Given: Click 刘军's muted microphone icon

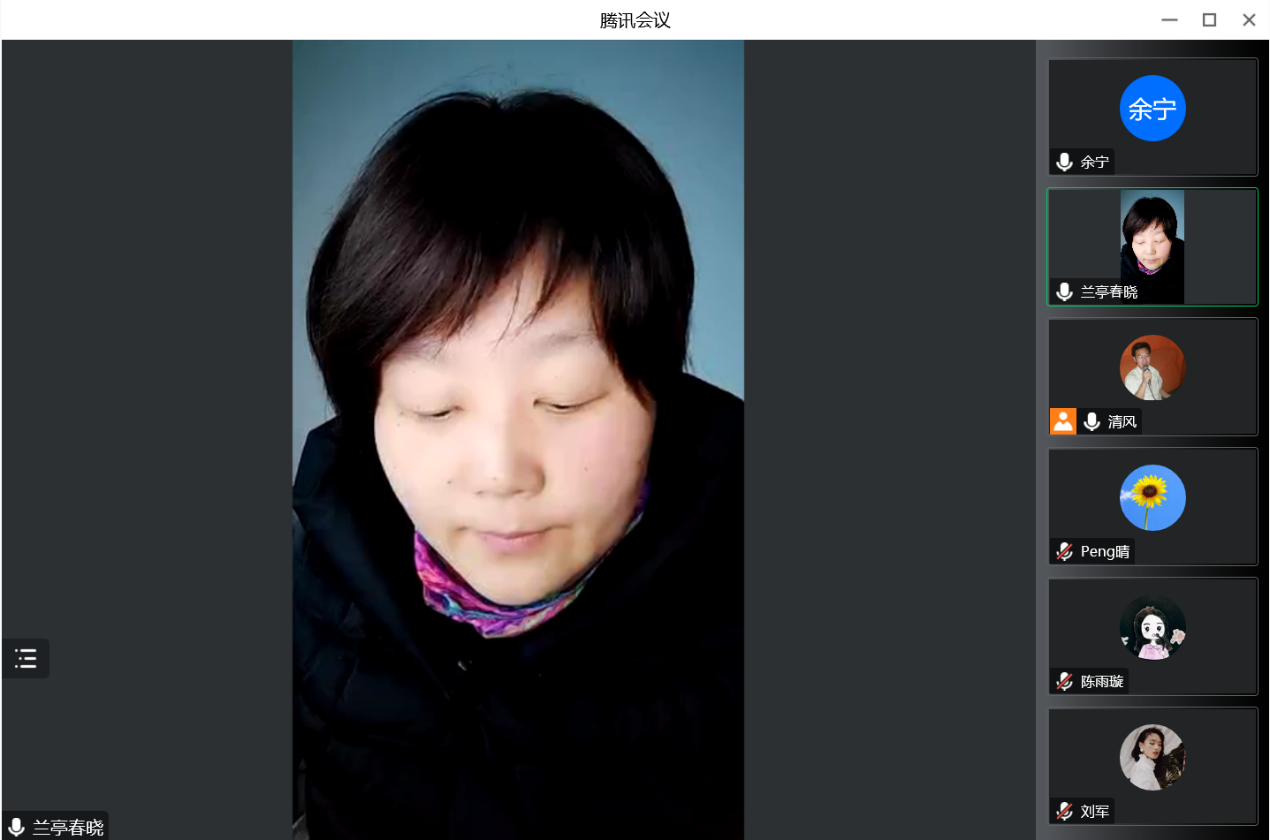Looking at the screenshot, I should pos(1064,812).
